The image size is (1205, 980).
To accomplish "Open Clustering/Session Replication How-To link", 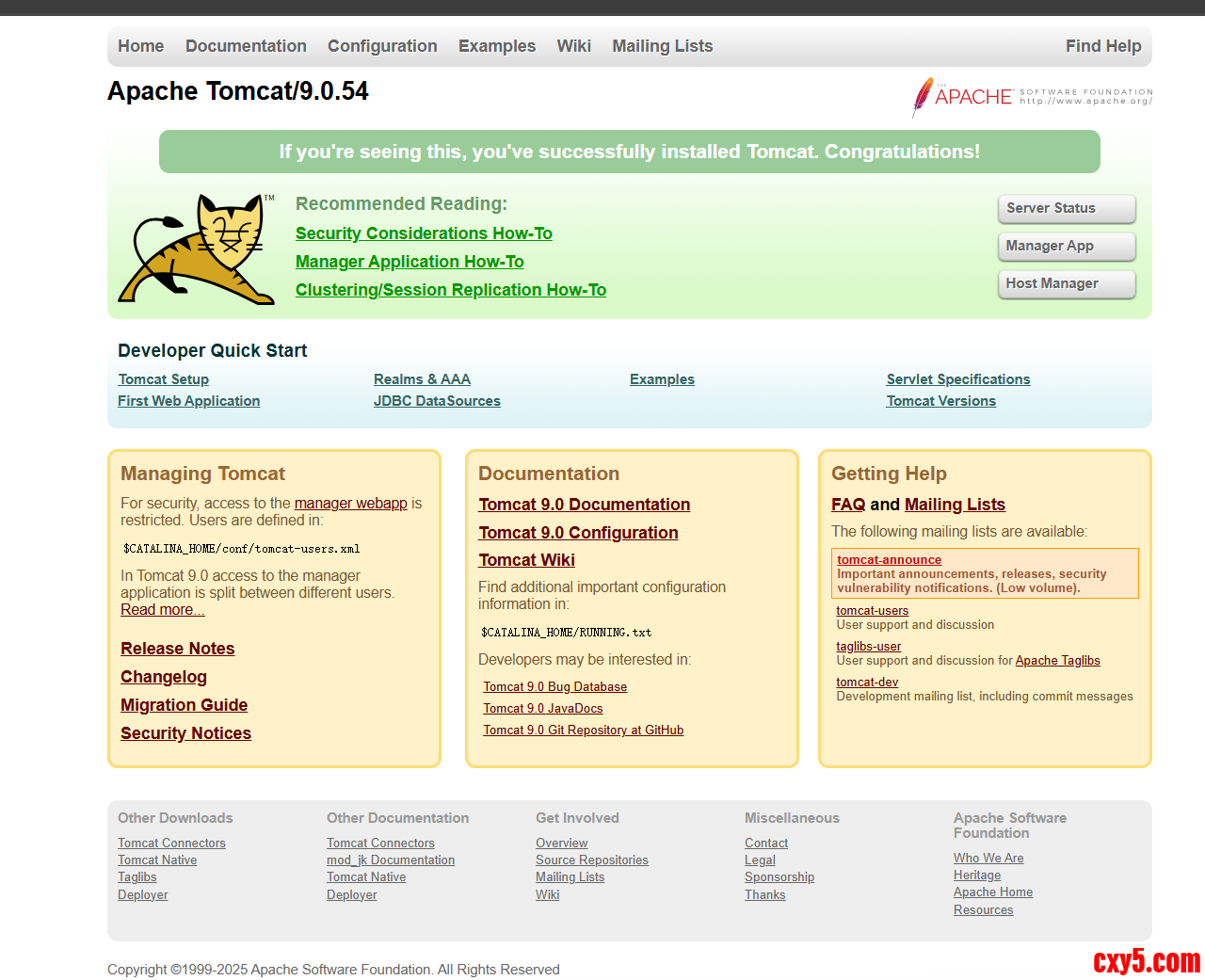I will 450,290.
